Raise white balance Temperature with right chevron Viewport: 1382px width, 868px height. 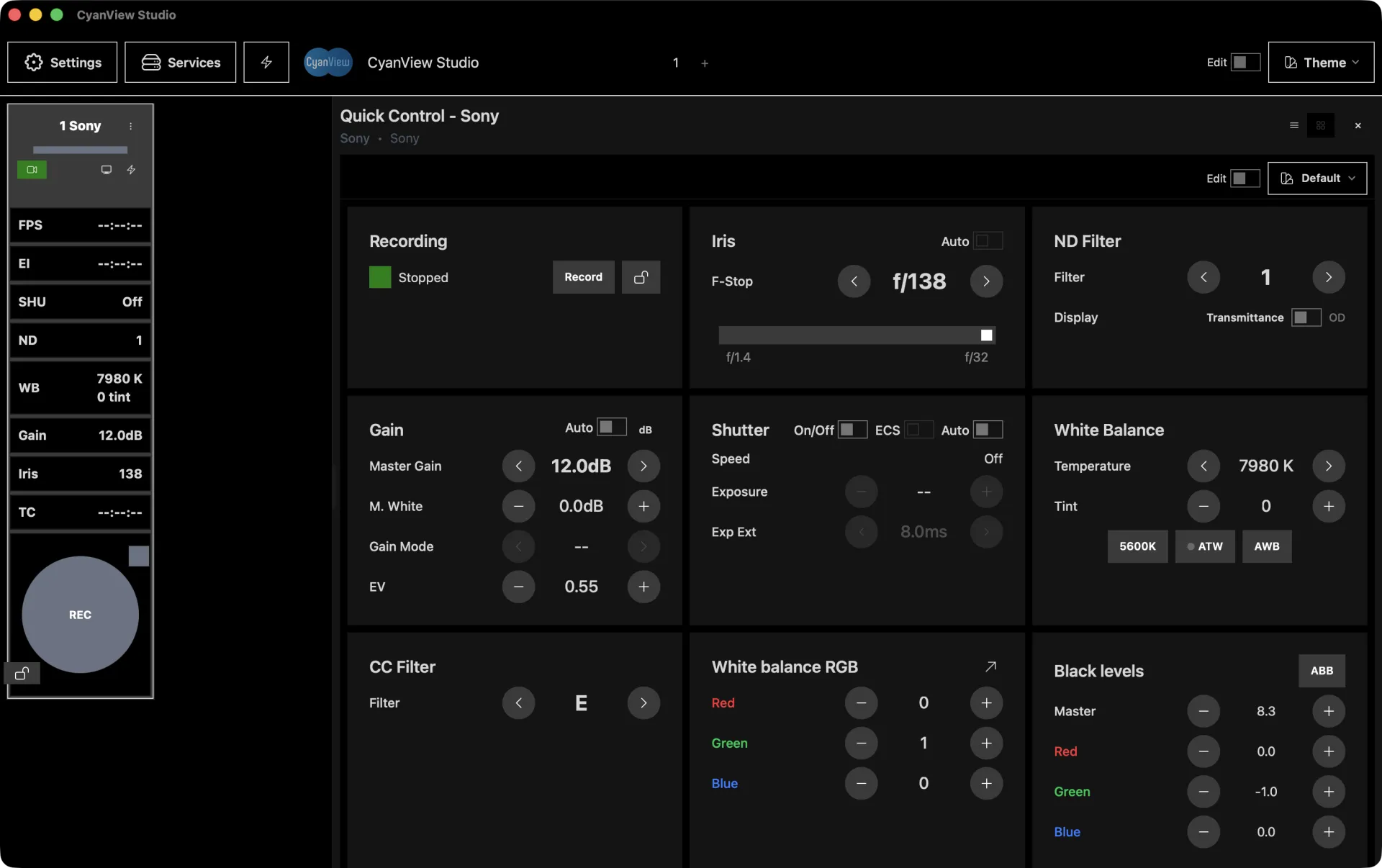click(1329, 466)
